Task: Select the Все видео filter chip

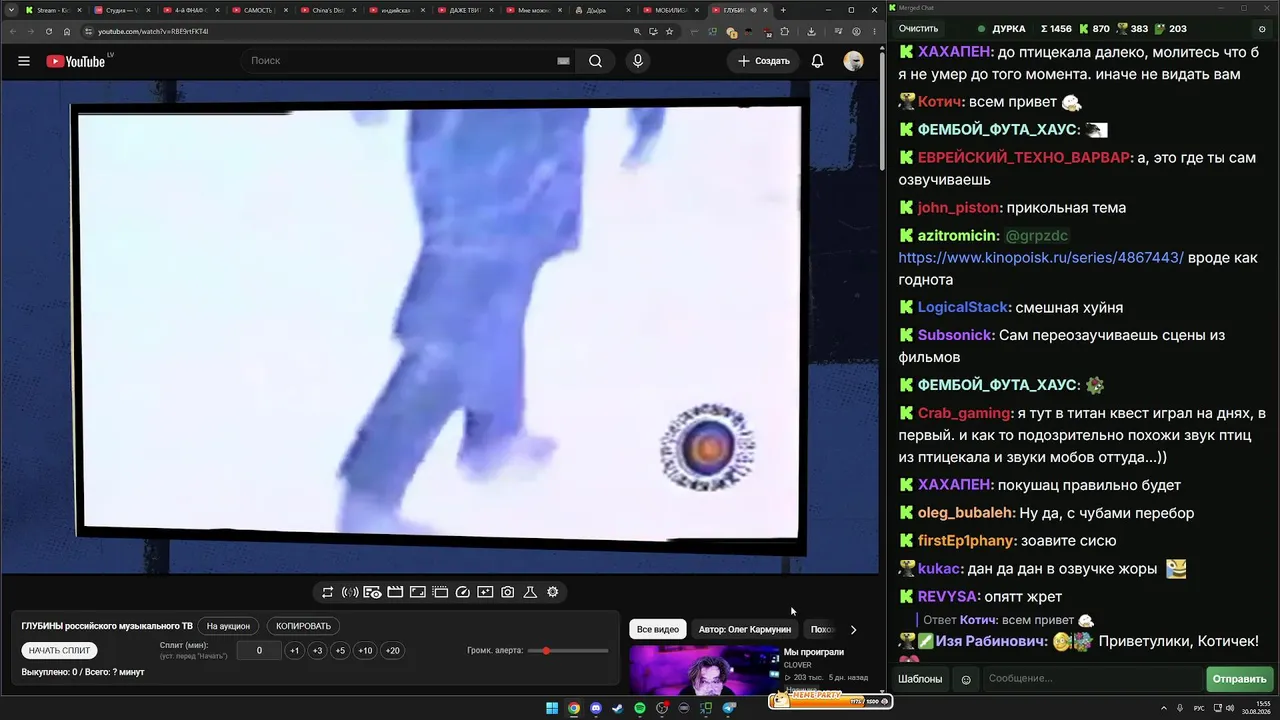Action: 658,630
